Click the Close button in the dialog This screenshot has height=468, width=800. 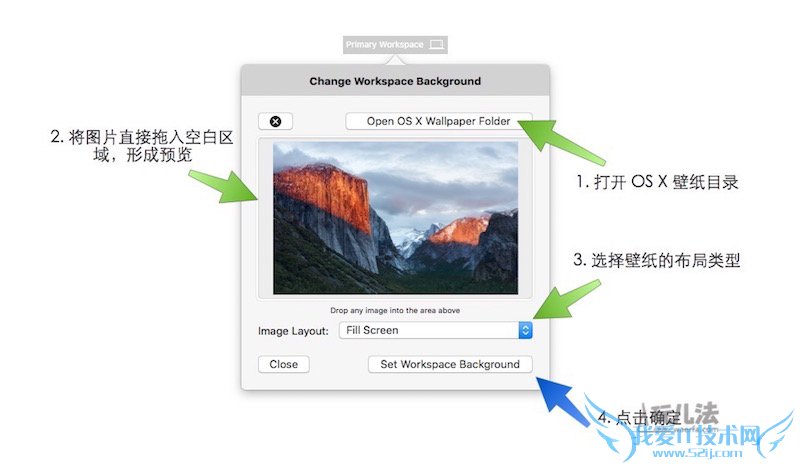(x=284, y=364)
